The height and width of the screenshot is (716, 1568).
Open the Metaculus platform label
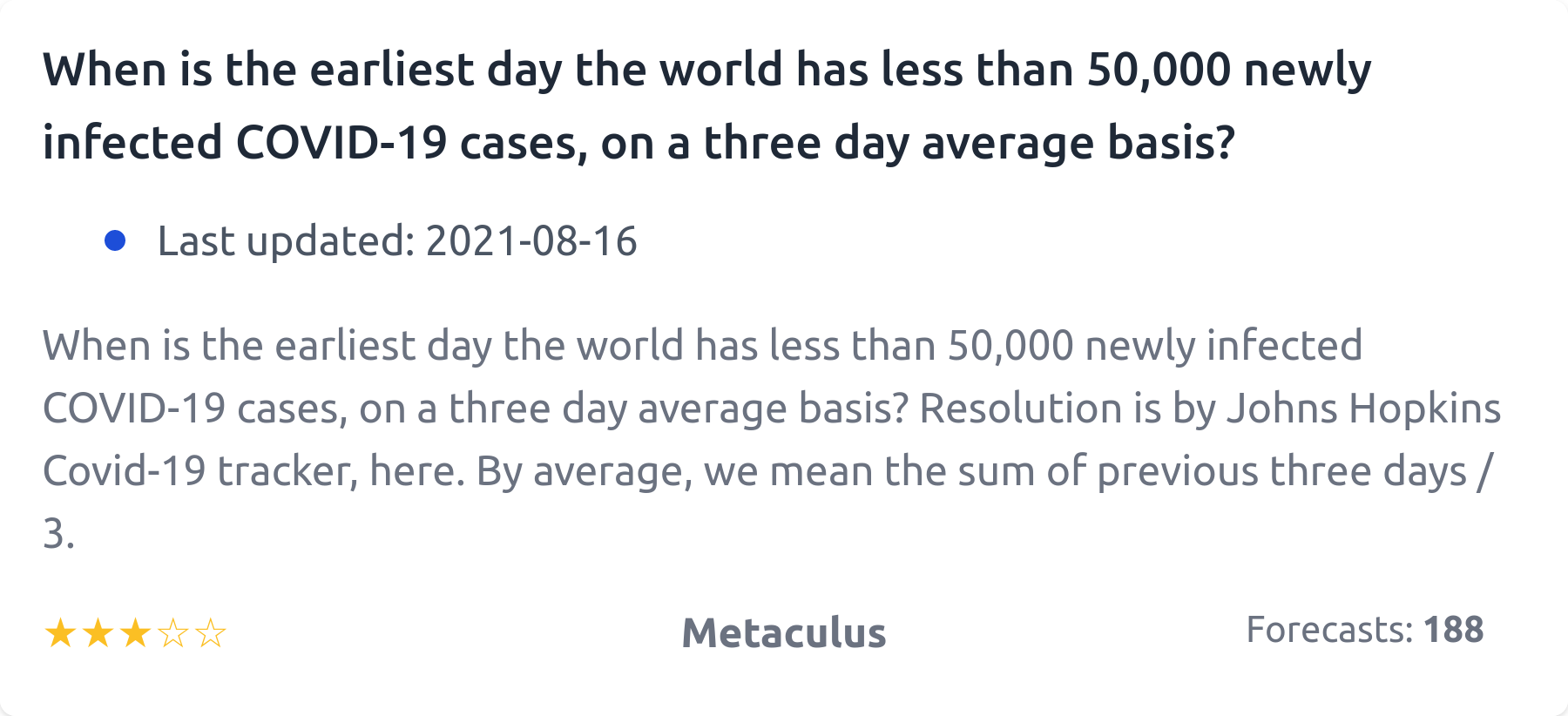point(783,633)
